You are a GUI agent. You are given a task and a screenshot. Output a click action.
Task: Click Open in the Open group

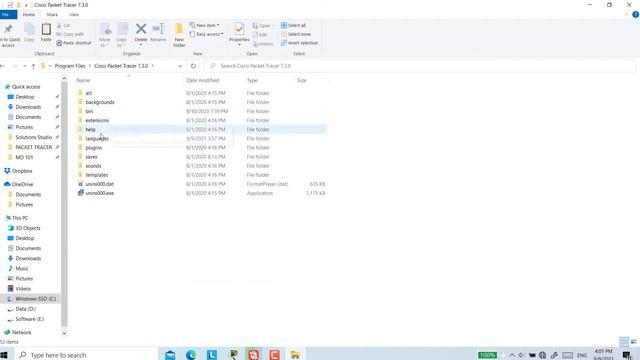pyautogui.click(x=263, y=26)
